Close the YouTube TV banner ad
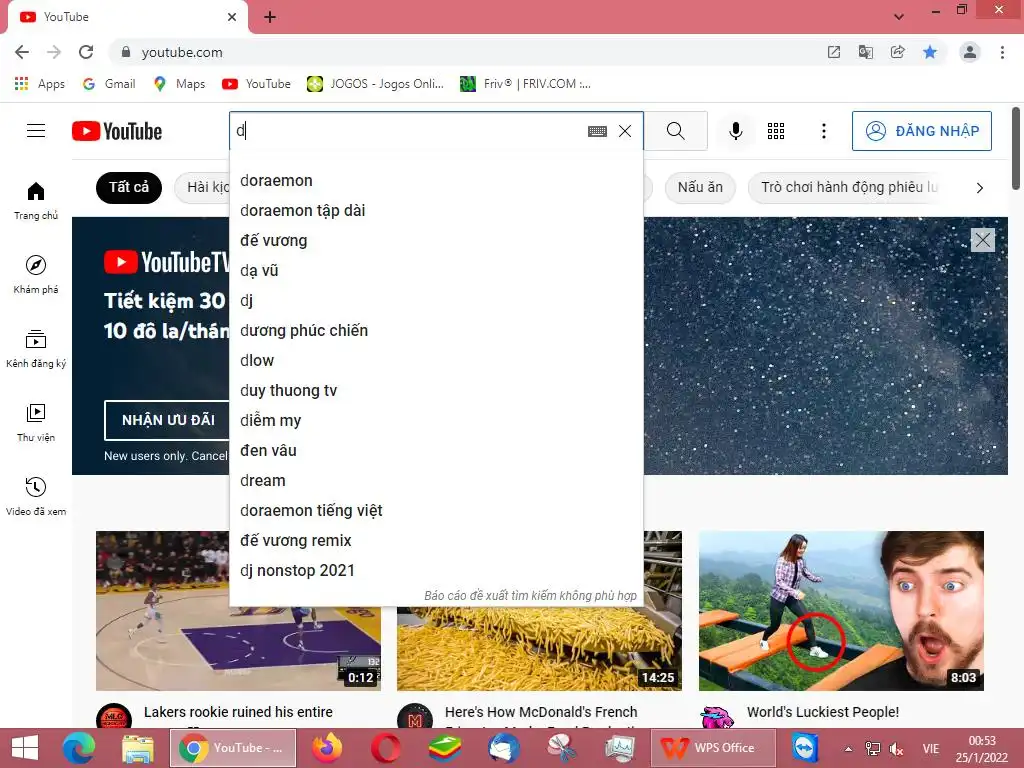Screen dimensions: 1024x768 click(x=982, y=240)
